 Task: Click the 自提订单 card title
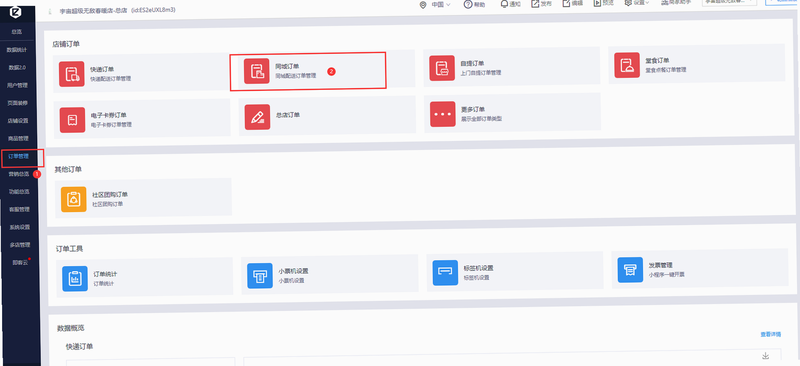(x=472, y=63)
